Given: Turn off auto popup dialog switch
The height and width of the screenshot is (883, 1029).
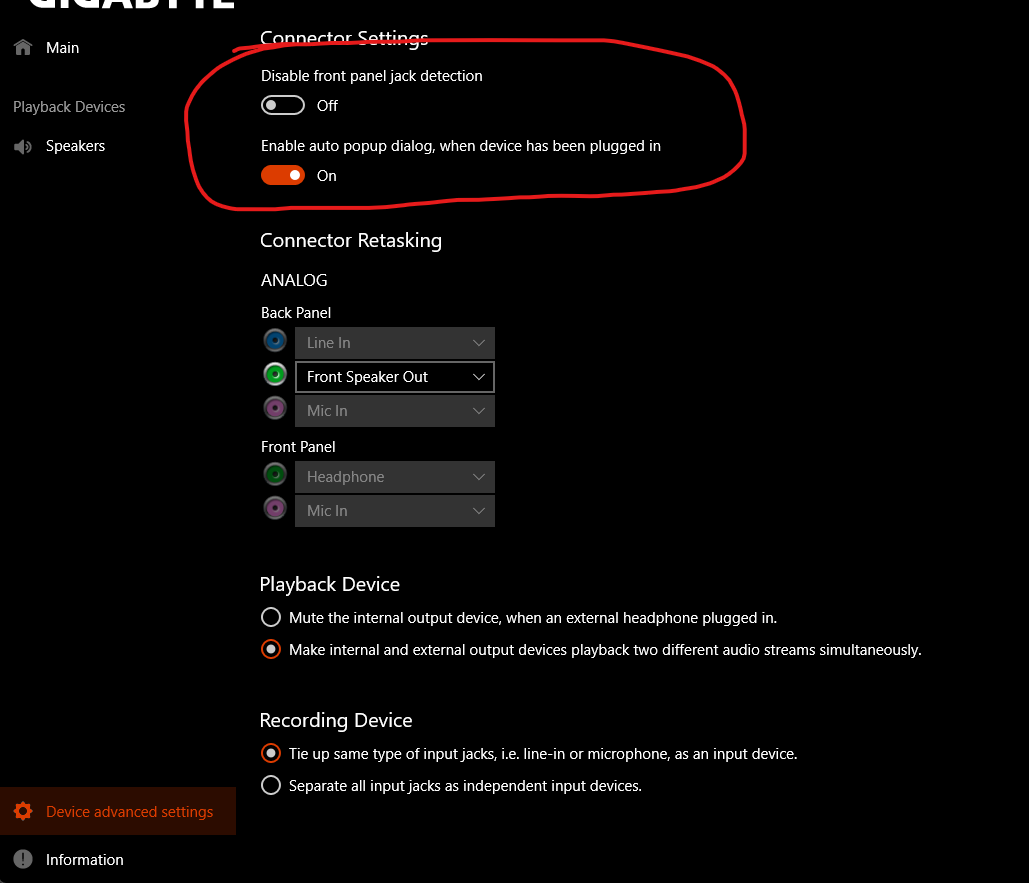Looking at the screenshot, I should point(283,175).
